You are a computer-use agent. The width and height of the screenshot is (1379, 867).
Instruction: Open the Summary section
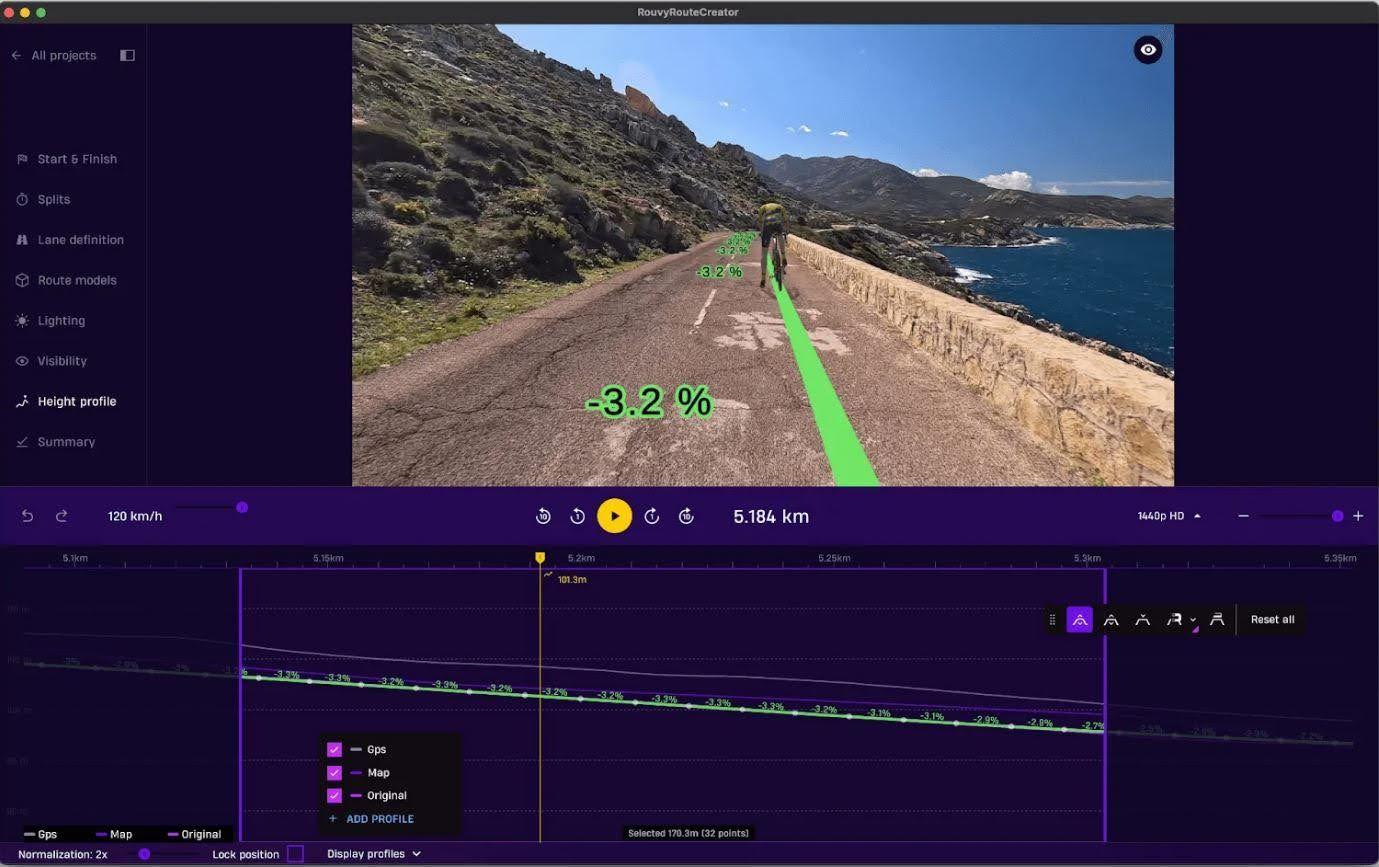65,441
